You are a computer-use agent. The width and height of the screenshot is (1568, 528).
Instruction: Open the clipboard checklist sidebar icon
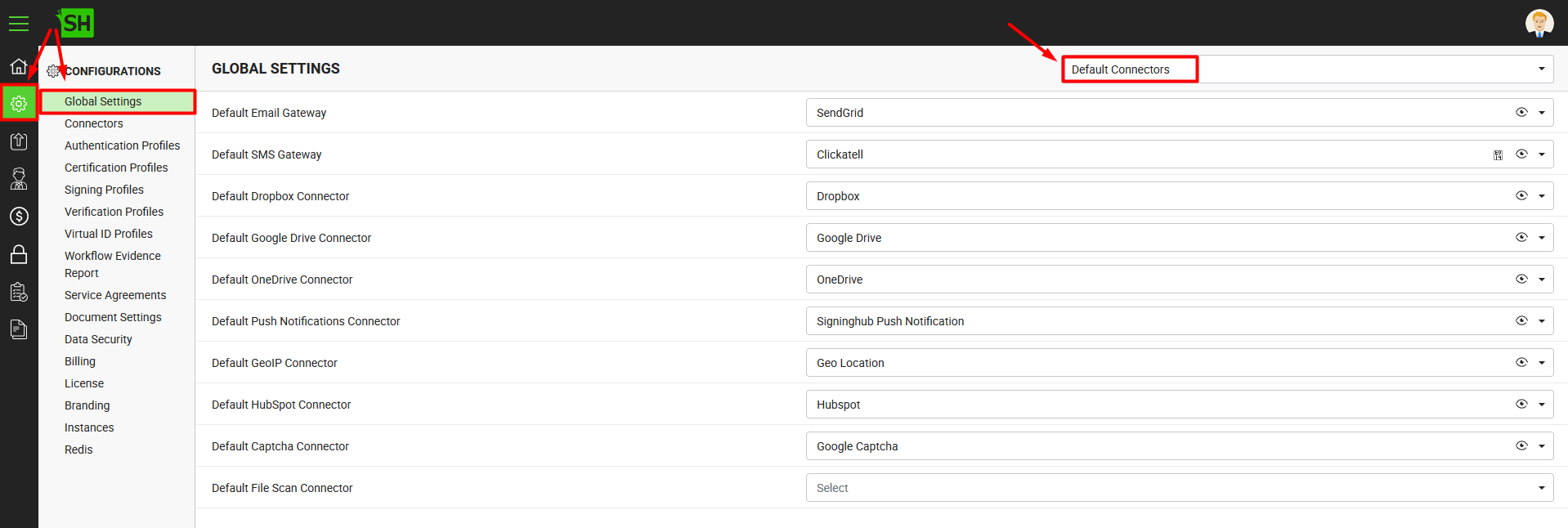click(19, 292)
